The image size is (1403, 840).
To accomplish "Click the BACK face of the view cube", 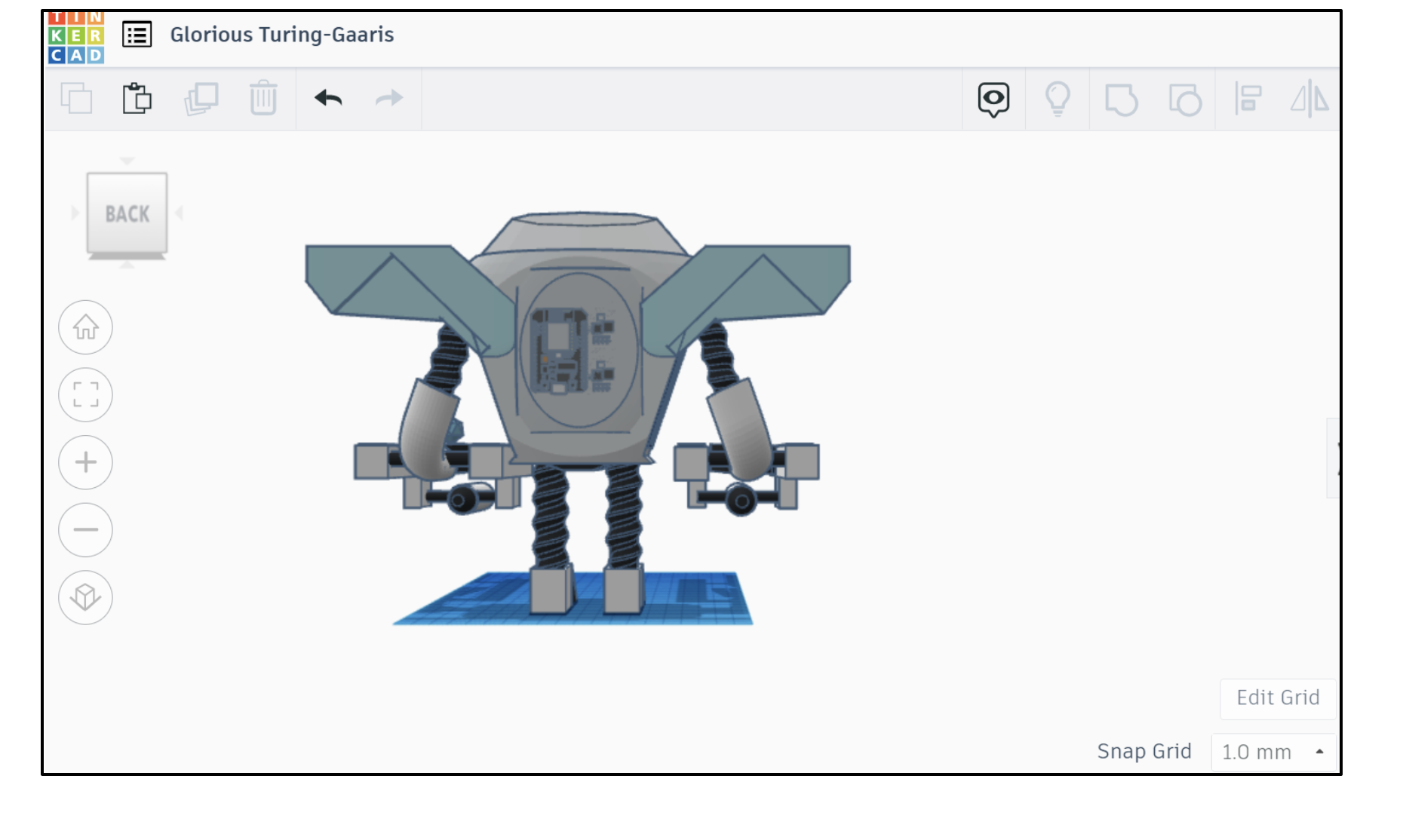I will pos(127,213).
